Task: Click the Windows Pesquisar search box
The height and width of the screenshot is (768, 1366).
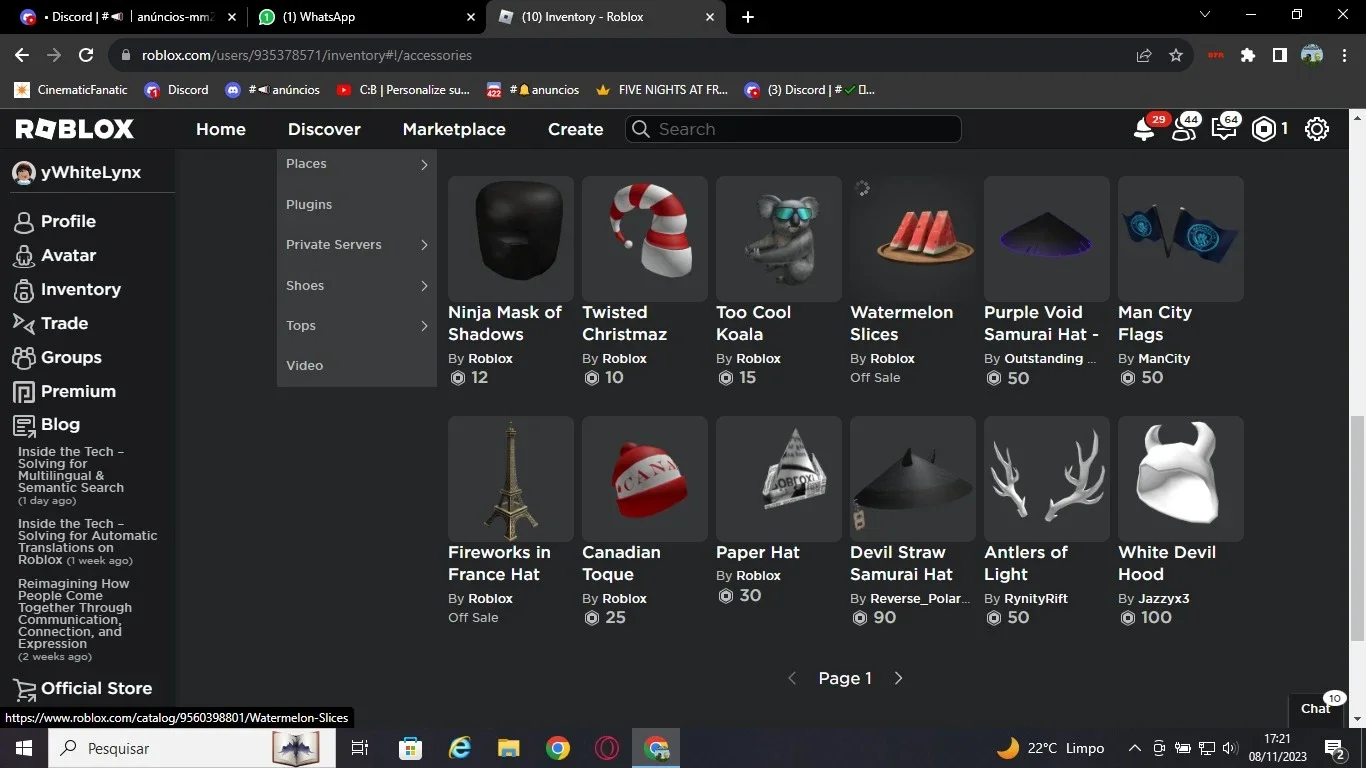Action: (190, 748)
